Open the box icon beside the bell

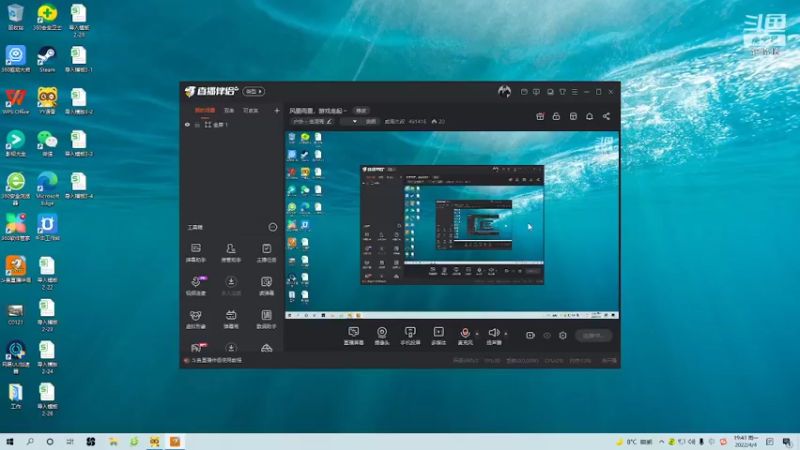coord(573,116)
